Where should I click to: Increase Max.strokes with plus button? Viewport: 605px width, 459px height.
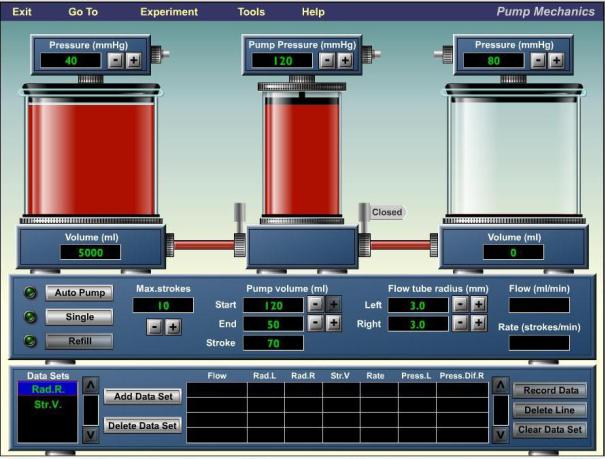[173, 327]
